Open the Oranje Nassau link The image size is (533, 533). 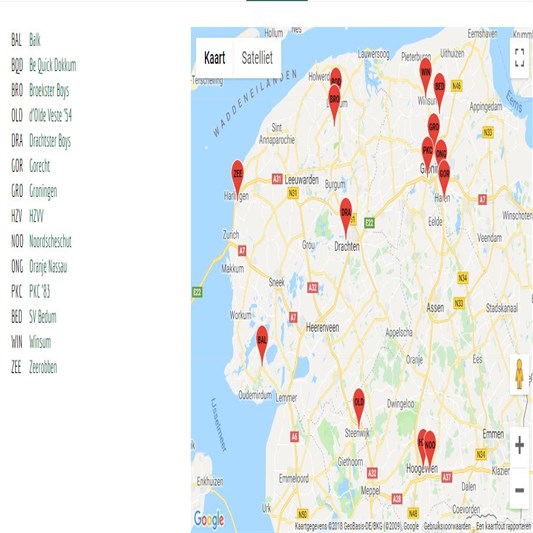[x=48, y=266]
